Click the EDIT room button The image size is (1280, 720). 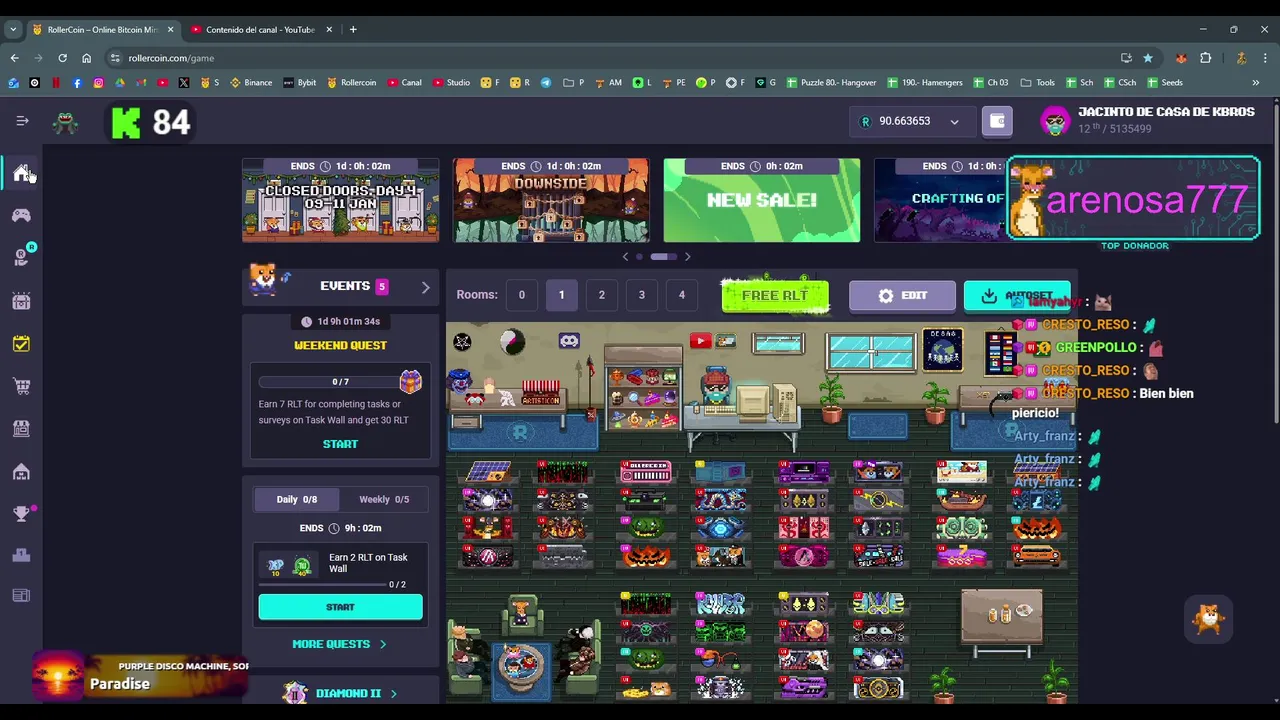coord(902,296)
